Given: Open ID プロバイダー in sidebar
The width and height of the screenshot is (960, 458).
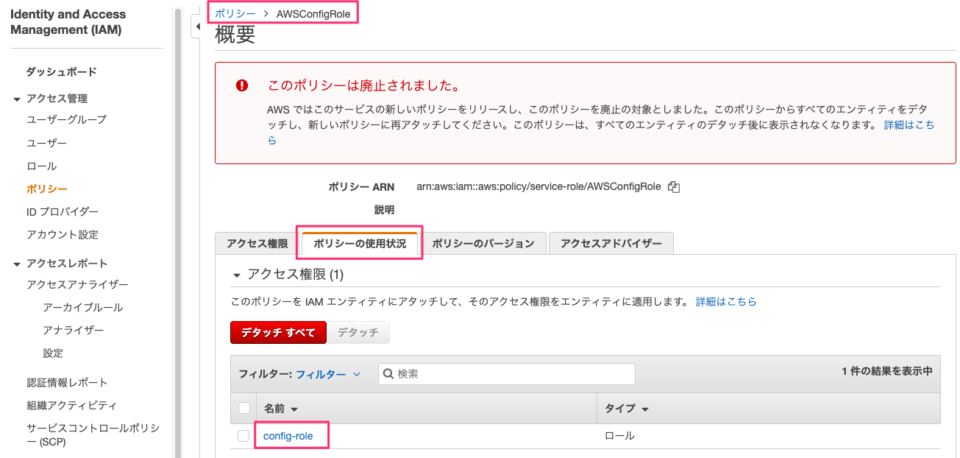Looking at the screenshot, I should click(x=62, y=212).
